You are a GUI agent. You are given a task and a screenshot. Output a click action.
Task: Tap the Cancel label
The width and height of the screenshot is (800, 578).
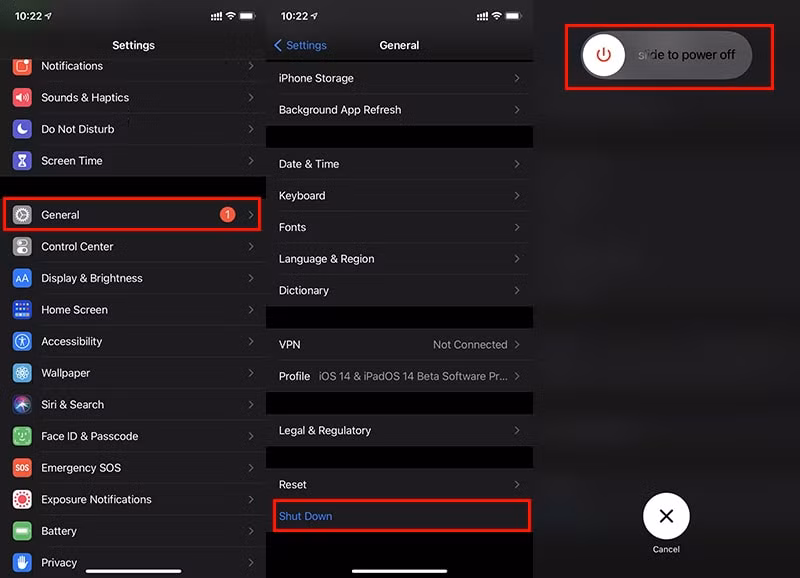coord(666,549)
